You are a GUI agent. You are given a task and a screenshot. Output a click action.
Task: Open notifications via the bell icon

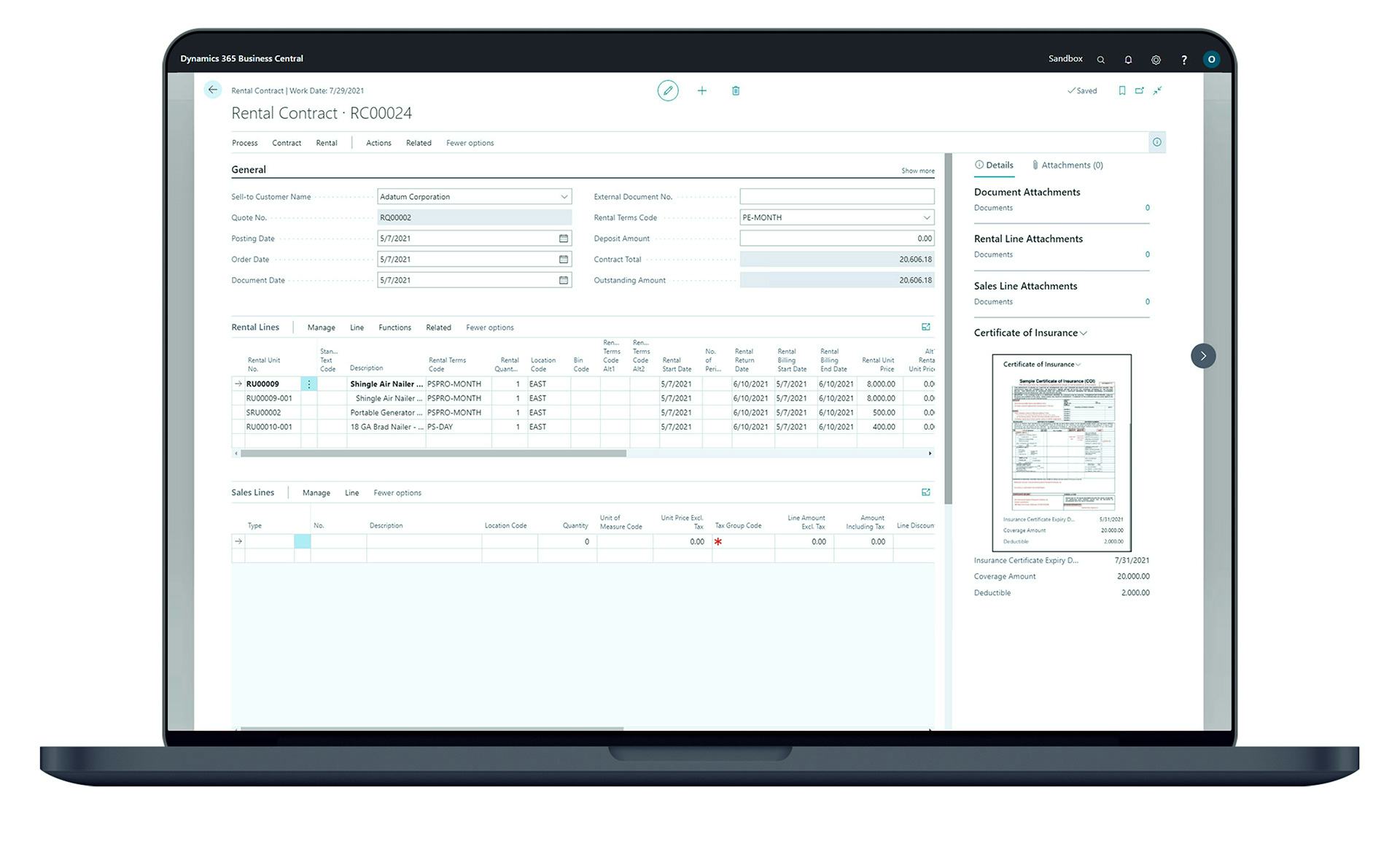point(1128,59)
